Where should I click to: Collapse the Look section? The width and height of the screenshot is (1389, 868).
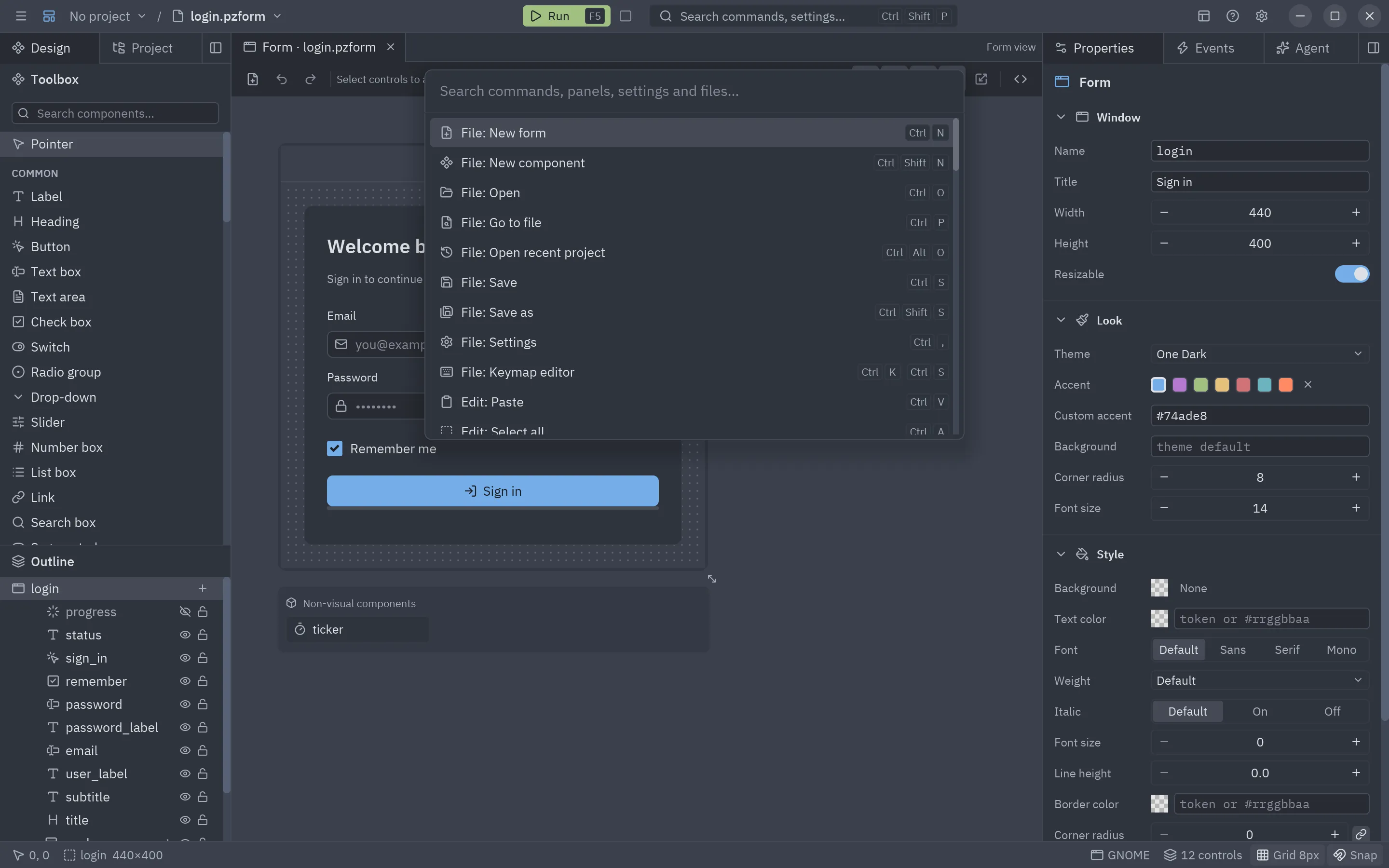coord(1061,320)
